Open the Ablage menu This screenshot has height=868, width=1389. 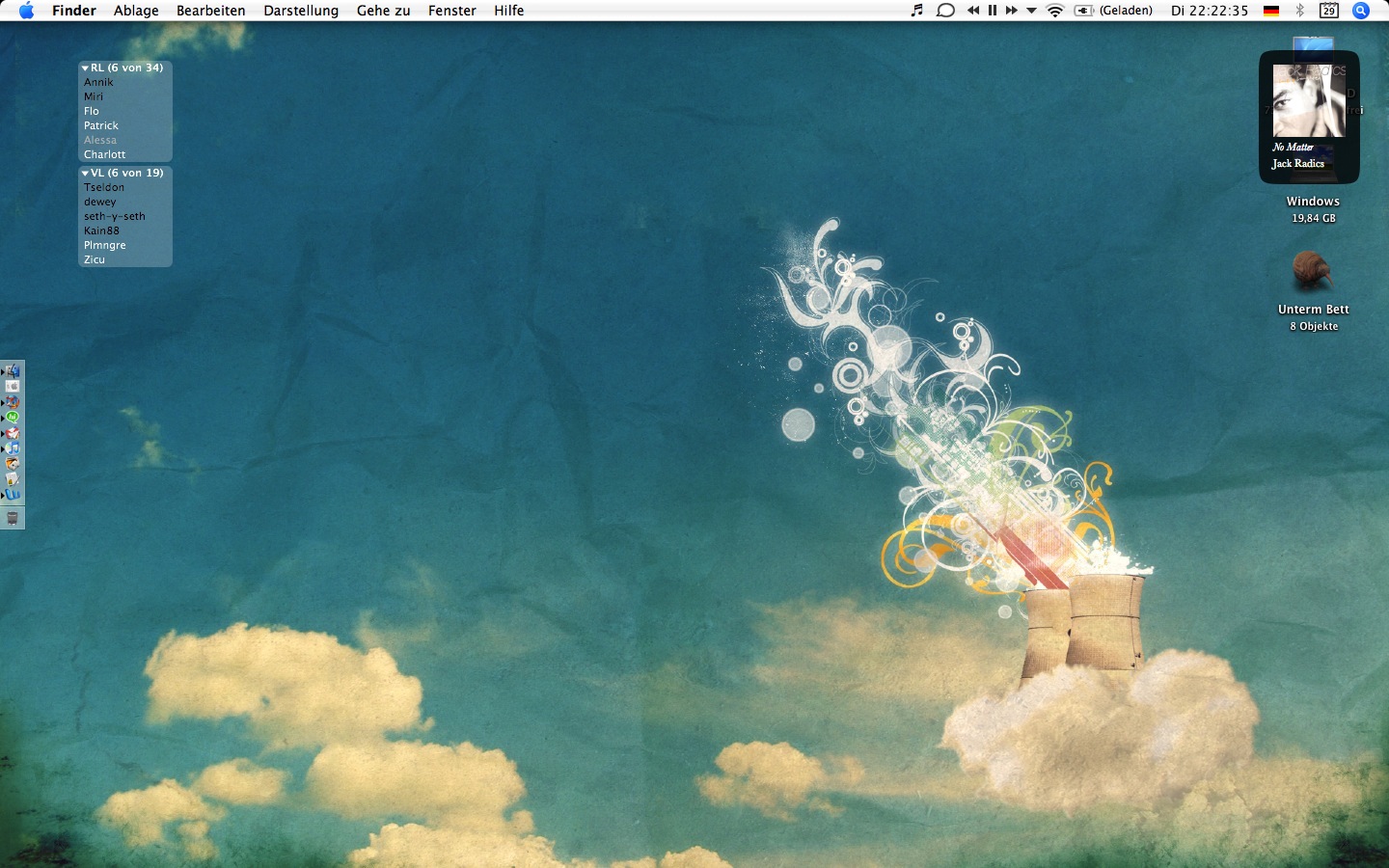click(x=136, y=11)
